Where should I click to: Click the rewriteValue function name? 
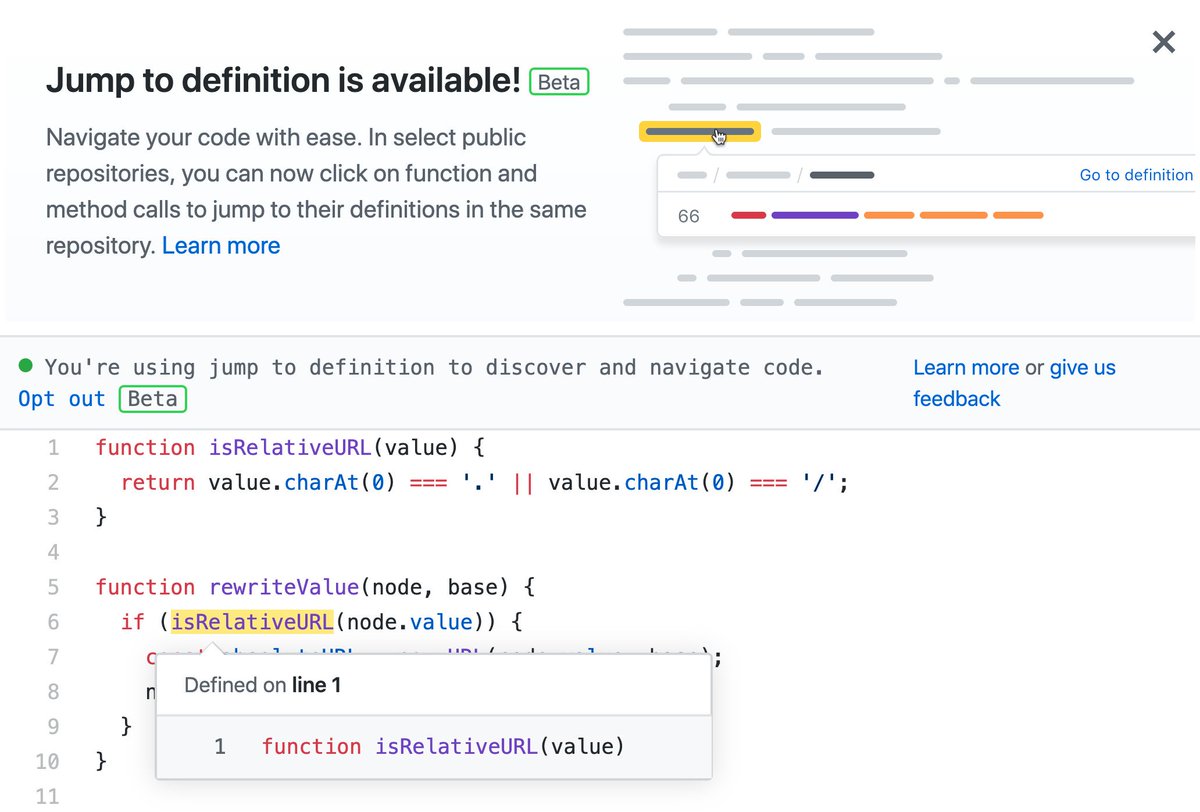283,587
